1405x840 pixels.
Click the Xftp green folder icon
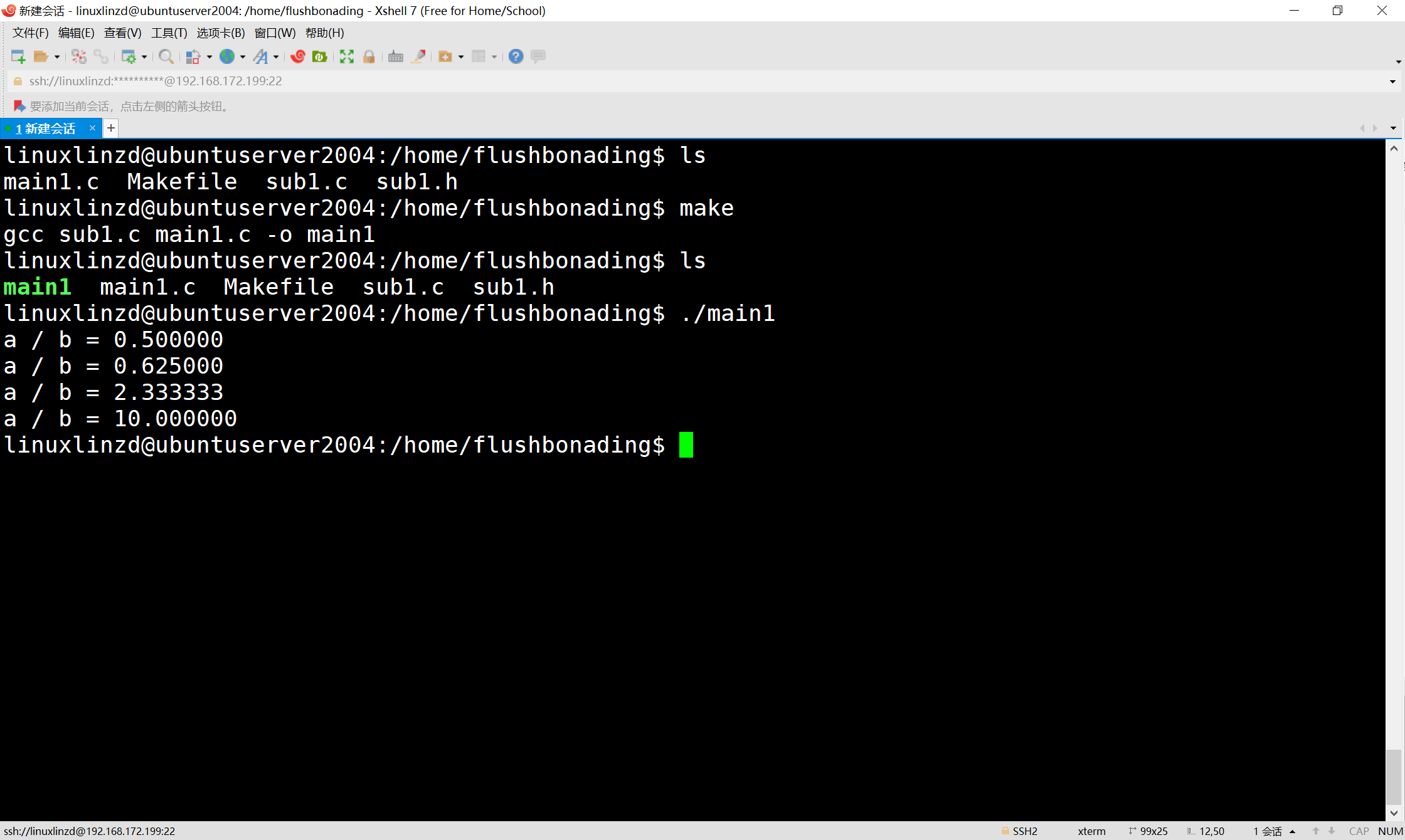click(320, 57)
